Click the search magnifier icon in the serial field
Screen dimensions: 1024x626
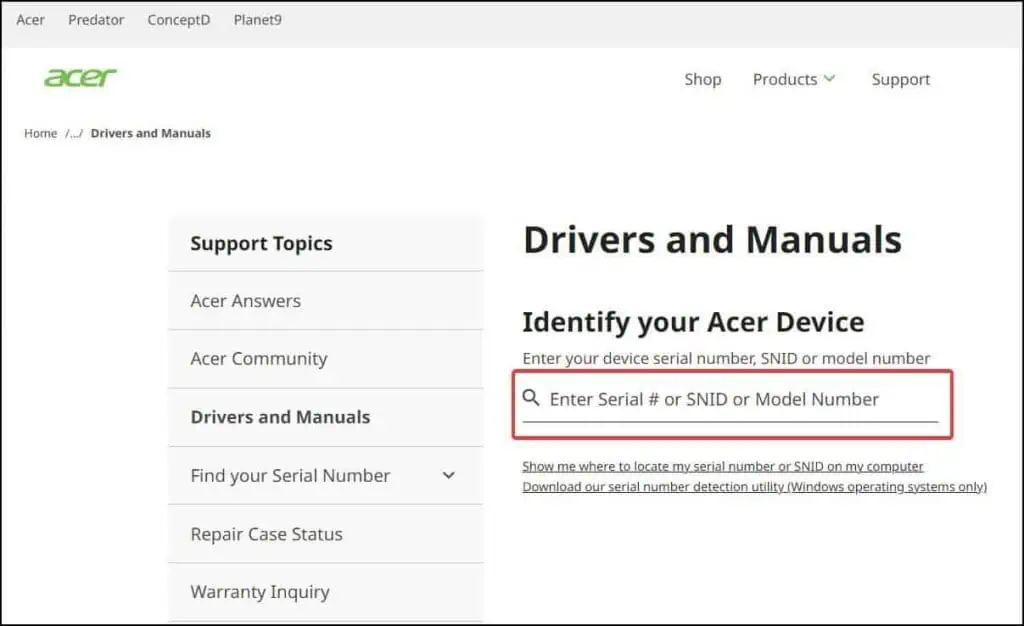(x=531, y=398)
